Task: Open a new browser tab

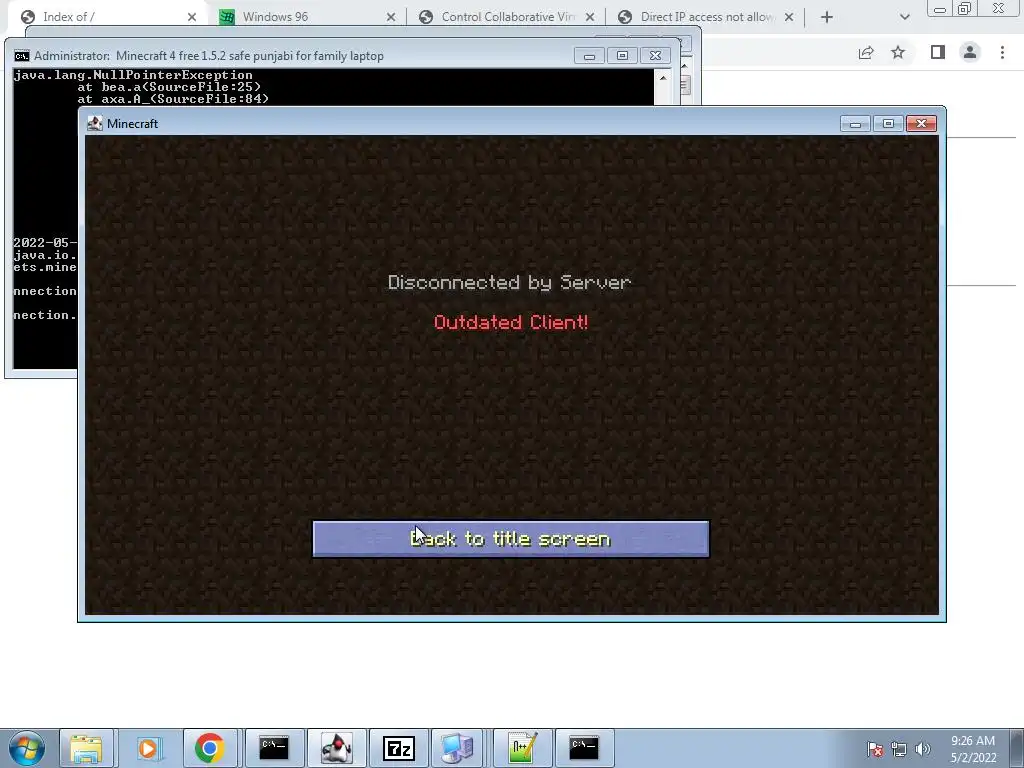Action: [827, 17]
